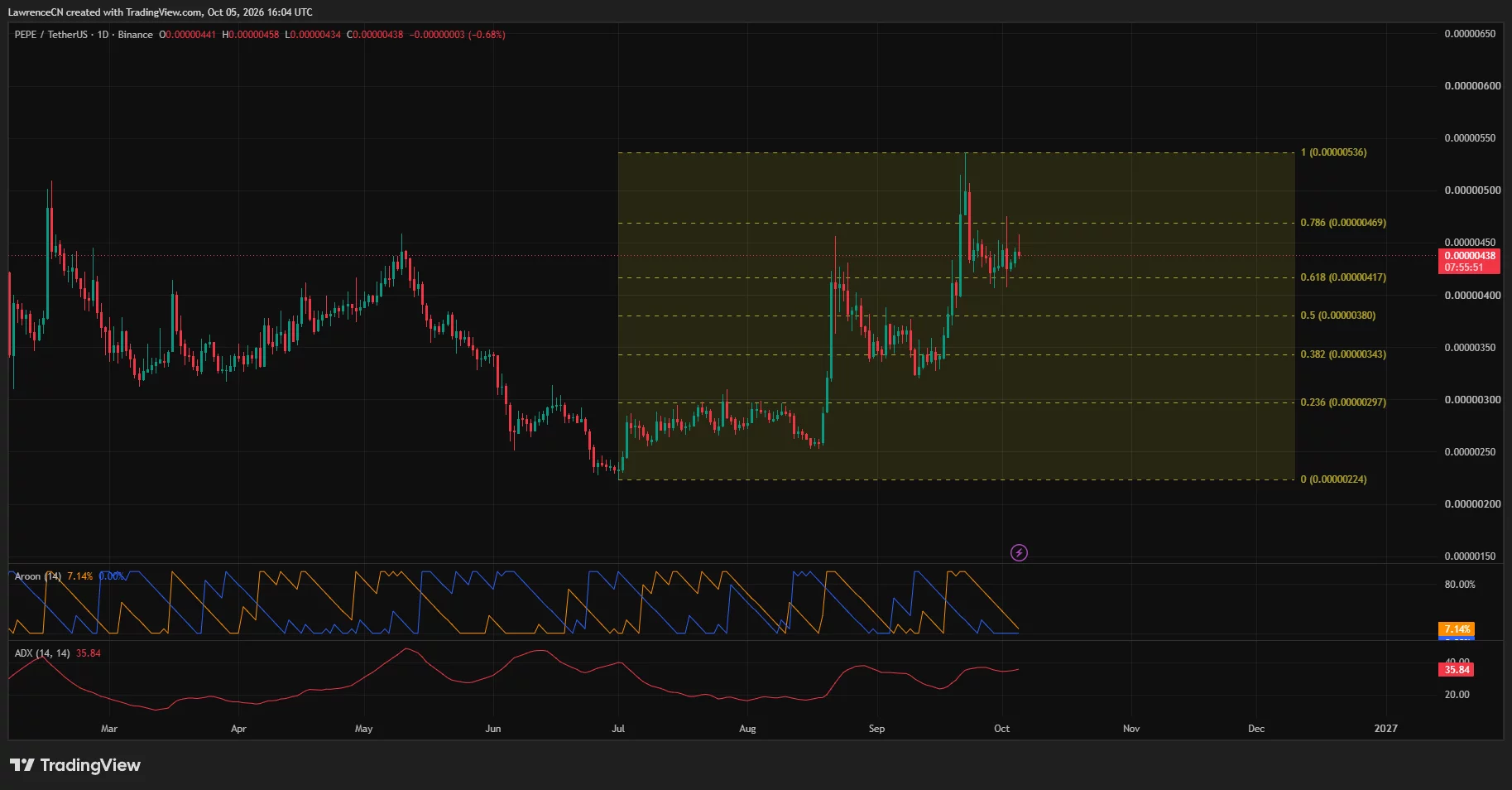Click the change value −0.00000003 (−0.68%)
Screen dimensions: 1512x790
458,35
